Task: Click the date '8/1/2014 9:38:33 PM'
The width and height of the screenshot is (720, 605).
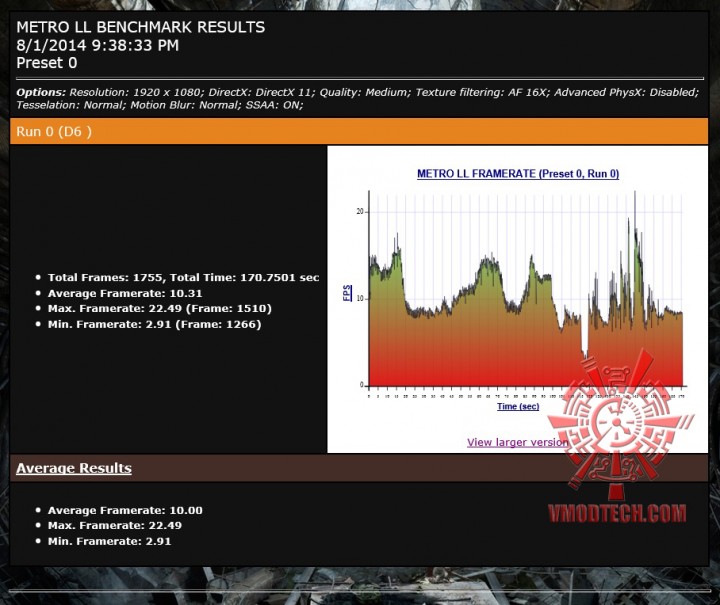Action: 97,45
